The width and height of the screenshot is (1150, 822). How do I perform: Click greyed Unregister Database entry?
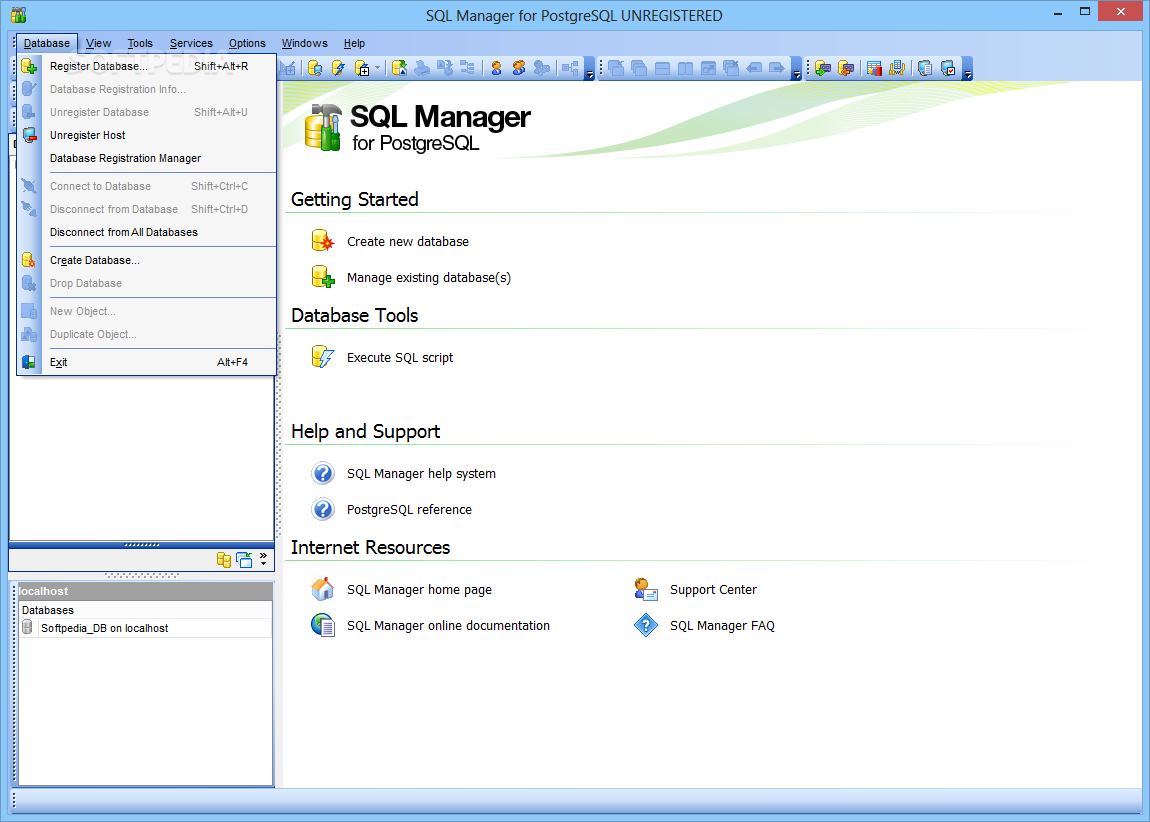[x=147, y=112]
